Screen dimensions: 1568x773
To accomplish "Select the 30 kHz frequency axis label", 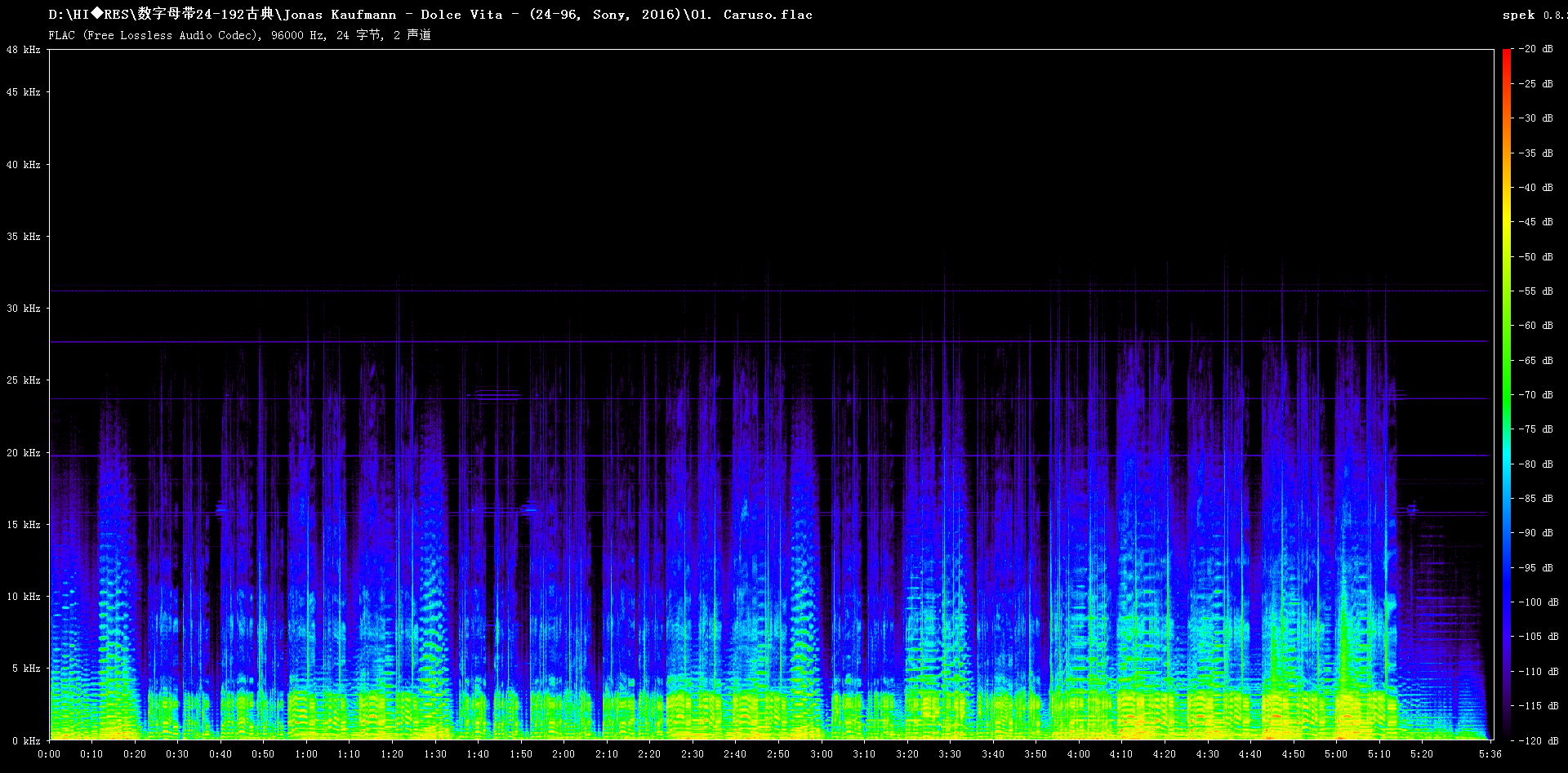I will [x=23, y=309].
